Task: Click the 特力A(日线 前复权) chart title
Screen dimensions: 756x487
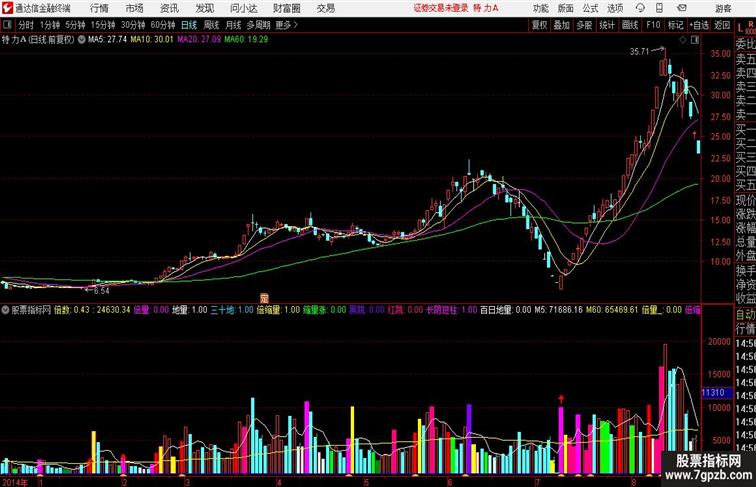Action: tap(39, 40)
